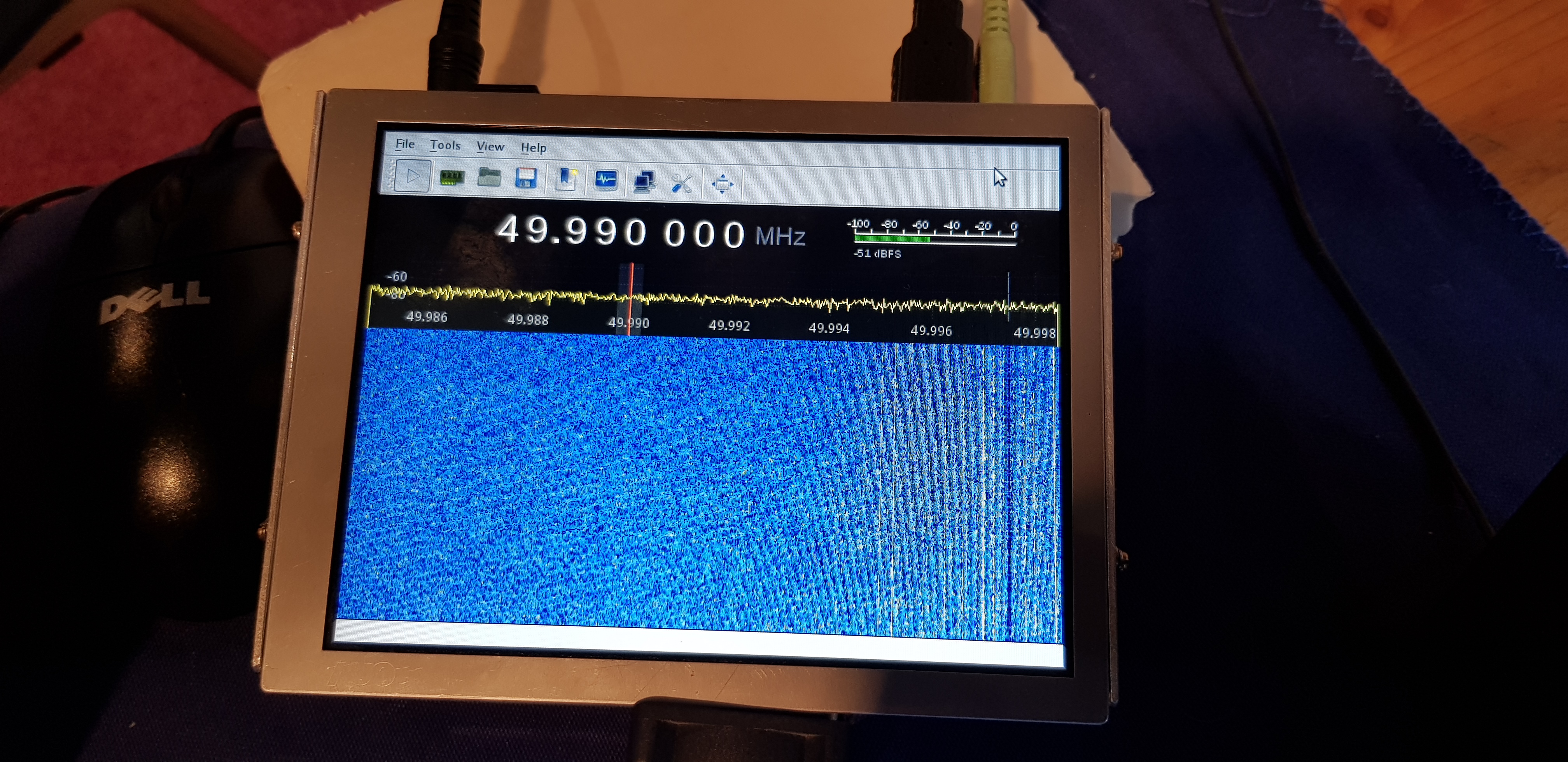Open the Tools menu

click(445, 145)
